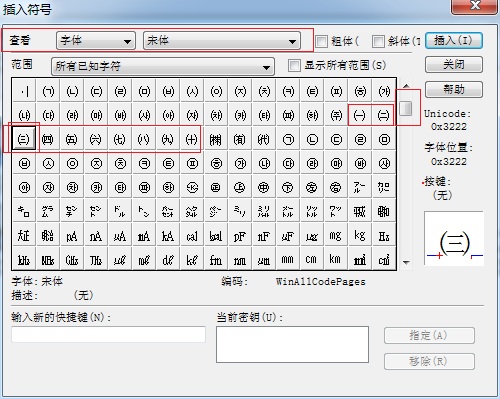500x399 pixels.
Task: Pick the cal unit symbol
Action: click(192, 235)
